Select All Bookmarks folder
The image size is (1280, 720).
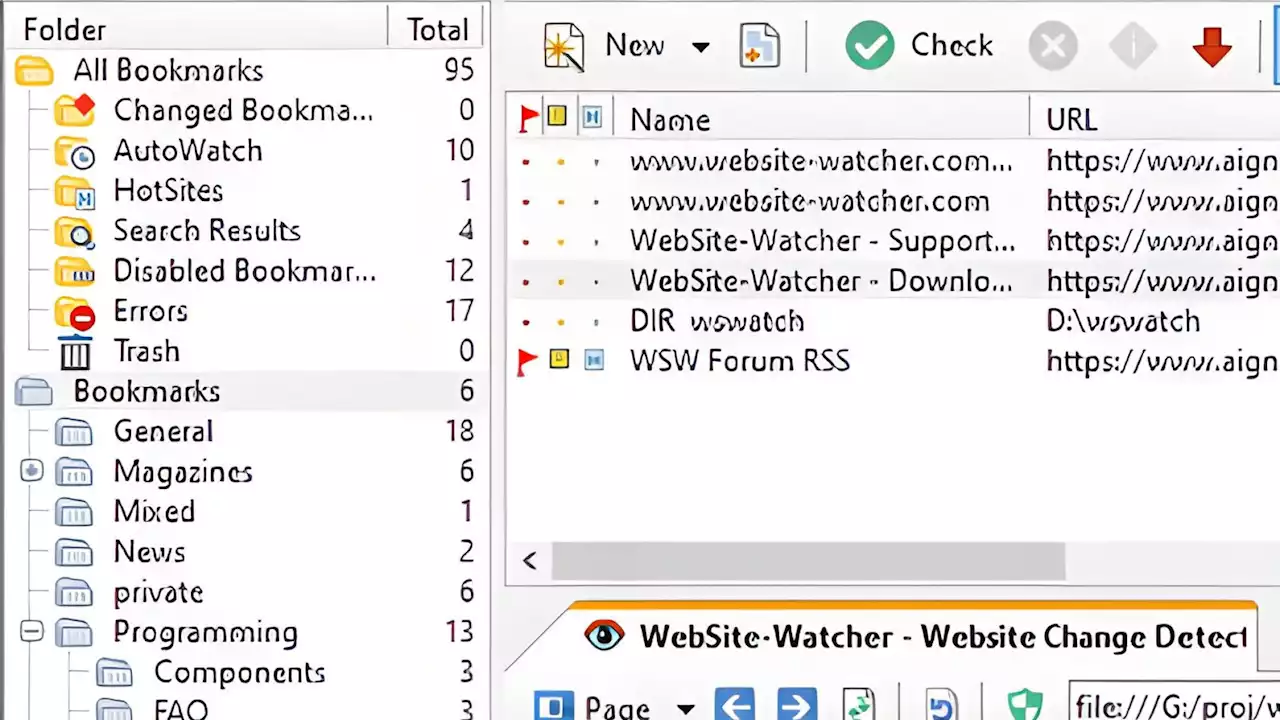(168, 71)
